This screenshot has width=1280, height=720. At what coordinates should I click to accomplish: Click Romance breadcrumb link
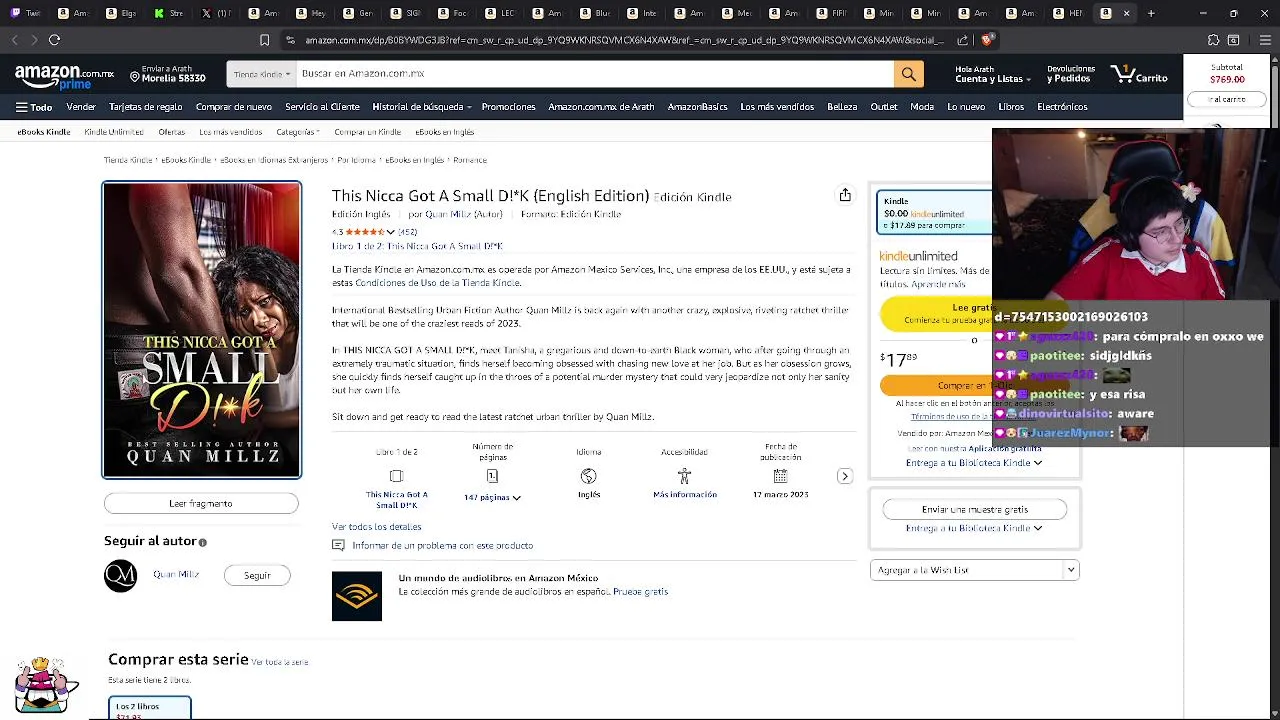pos(470,160)
